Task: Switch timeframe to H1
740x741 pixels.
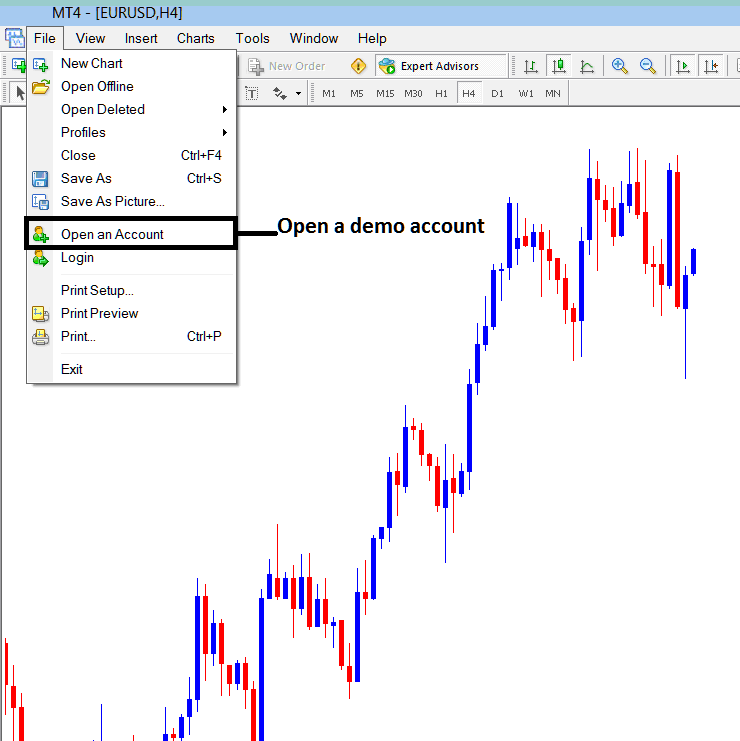Action: [x=441, y=93]
